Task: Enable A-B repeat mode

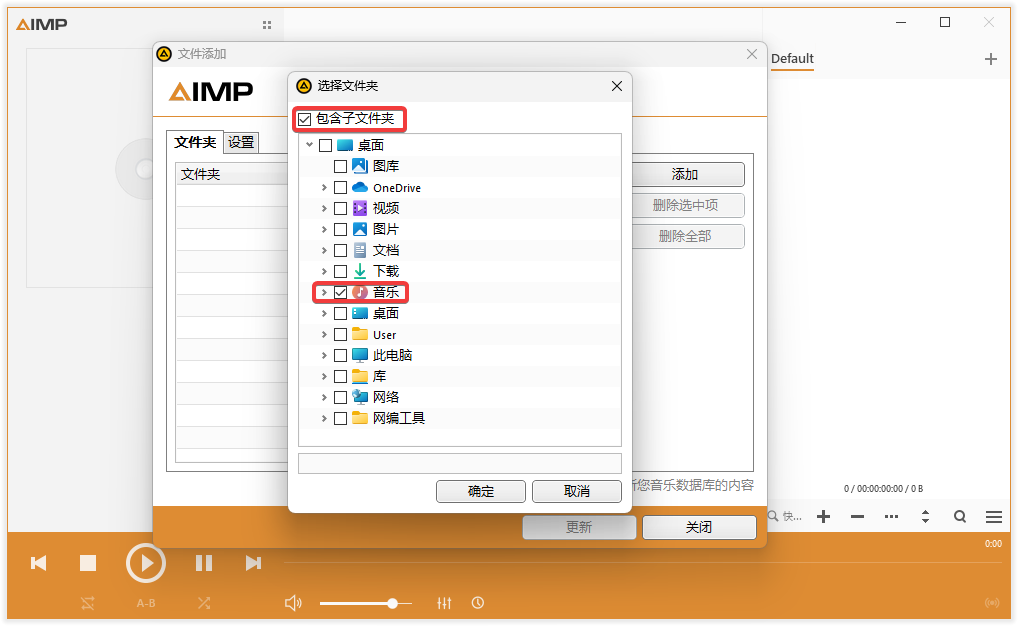Action: pos(146,603)
